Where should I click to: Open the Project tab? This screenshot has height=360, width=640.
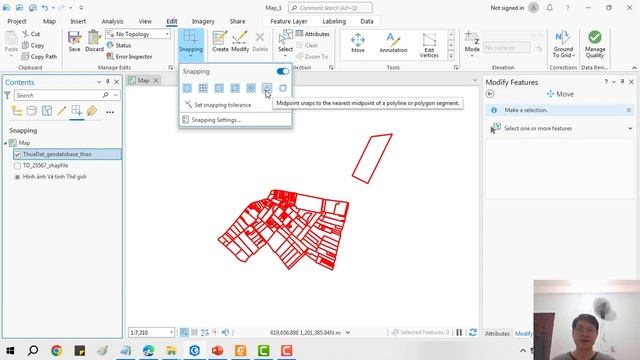[17, 21]
